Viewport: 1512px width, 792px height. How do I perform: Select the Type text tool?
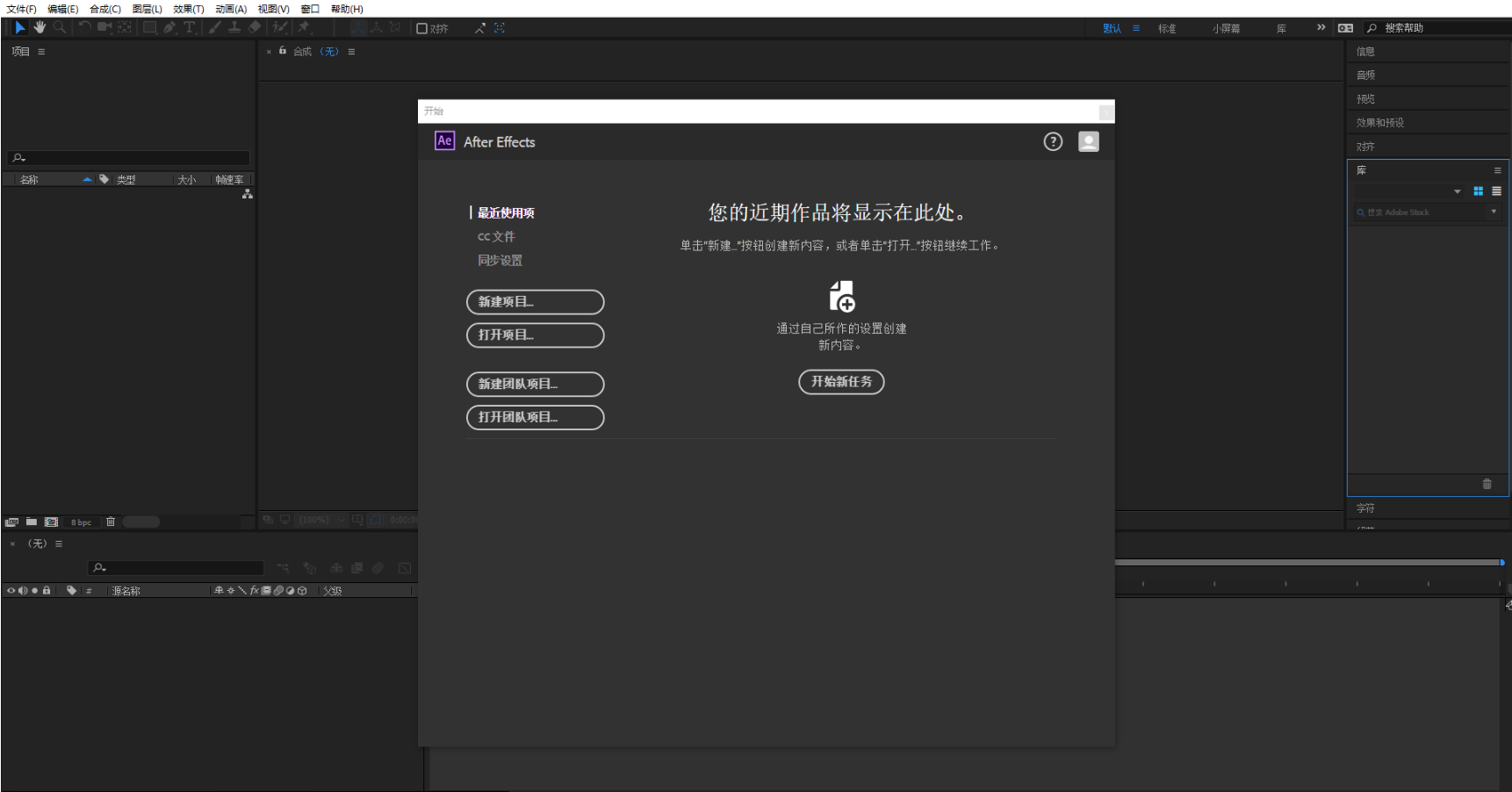[190, 28]
